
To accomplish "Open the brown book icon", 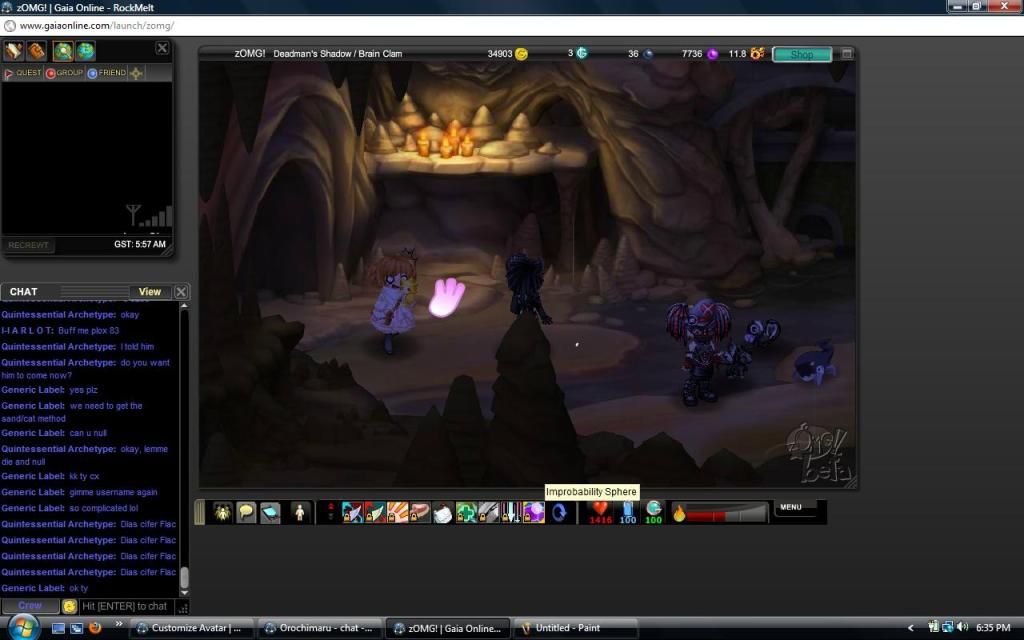I will [37, 50].
